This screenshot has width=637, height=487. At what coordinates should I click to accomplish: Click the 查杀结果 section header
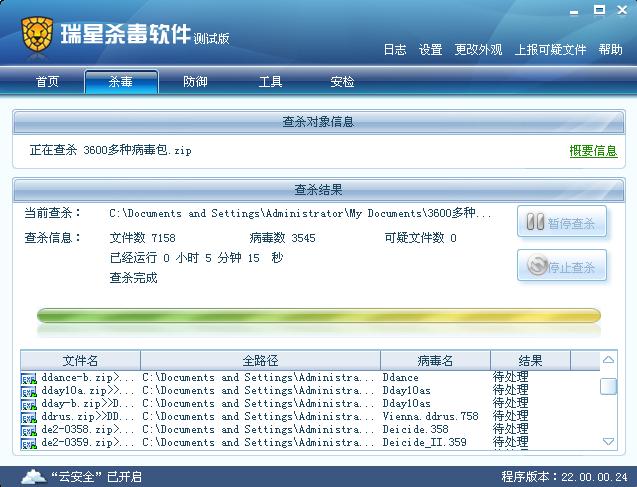(x=318, y=190)
